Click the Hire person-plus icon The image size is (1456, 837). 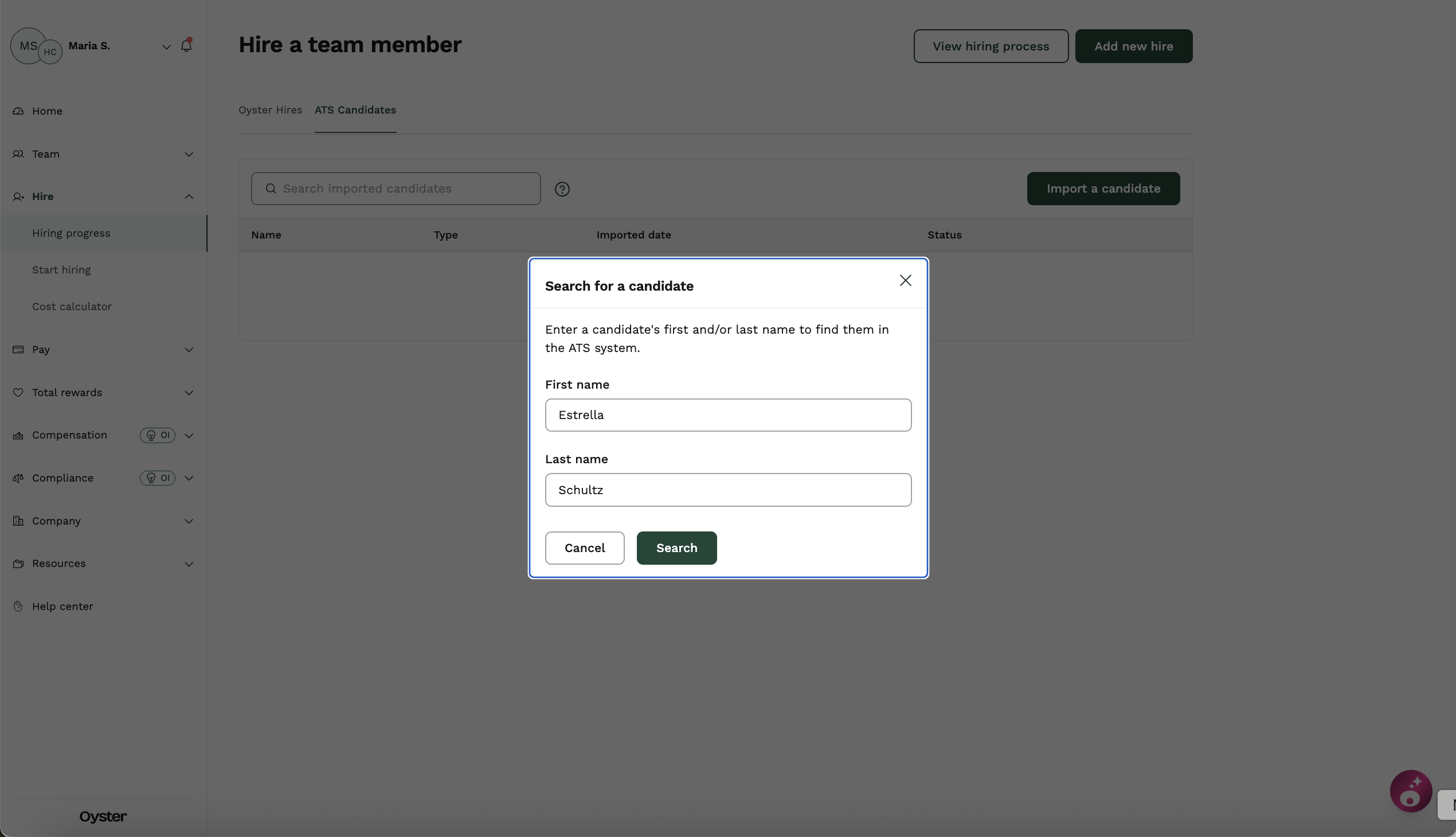point(18,197)
